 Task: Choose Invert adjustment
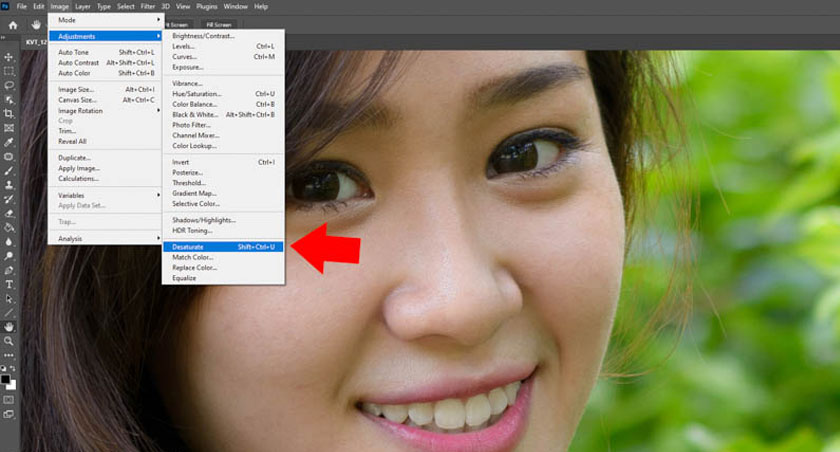pos(223,162)
